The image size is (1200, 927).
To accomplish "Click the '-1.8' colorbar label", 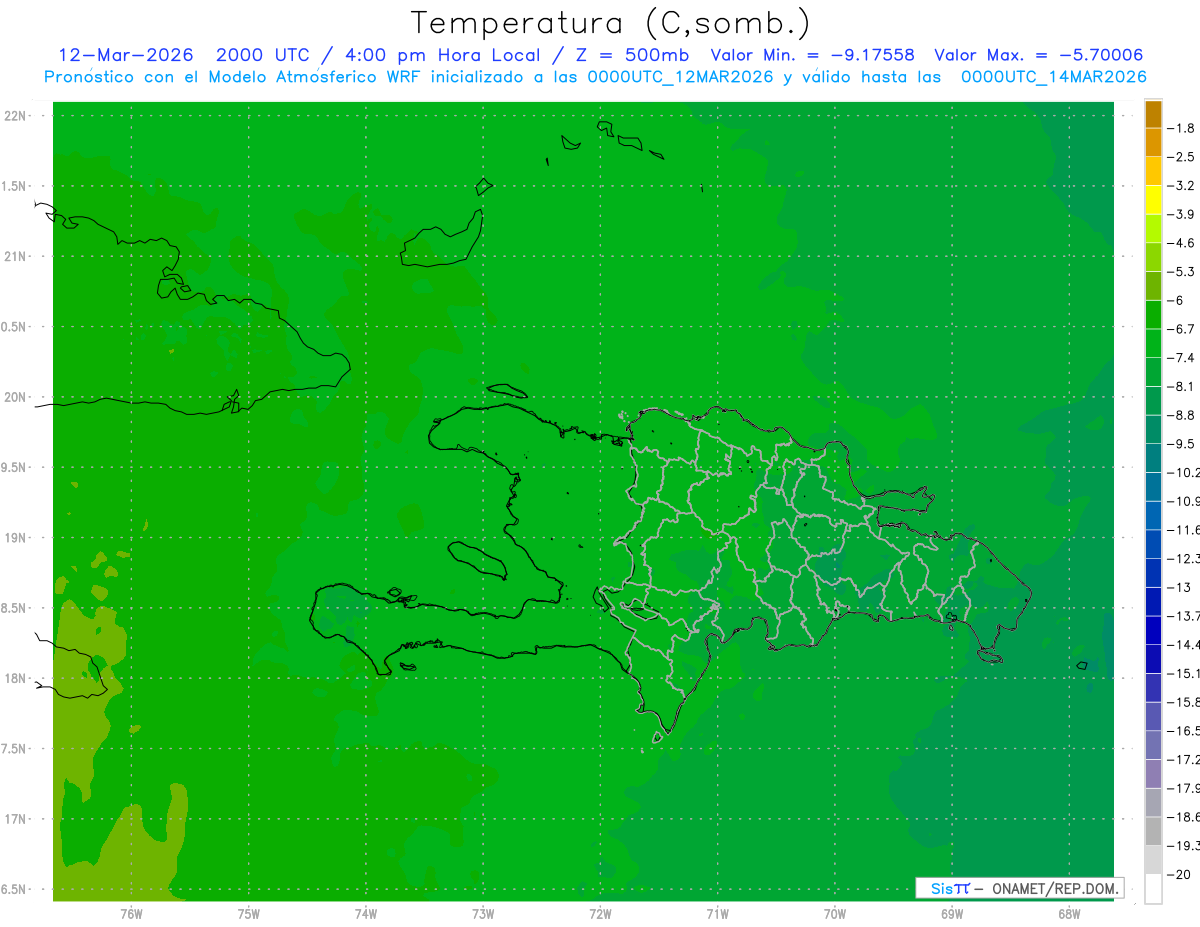I will pyautogui.click(x=1183, y=128).
